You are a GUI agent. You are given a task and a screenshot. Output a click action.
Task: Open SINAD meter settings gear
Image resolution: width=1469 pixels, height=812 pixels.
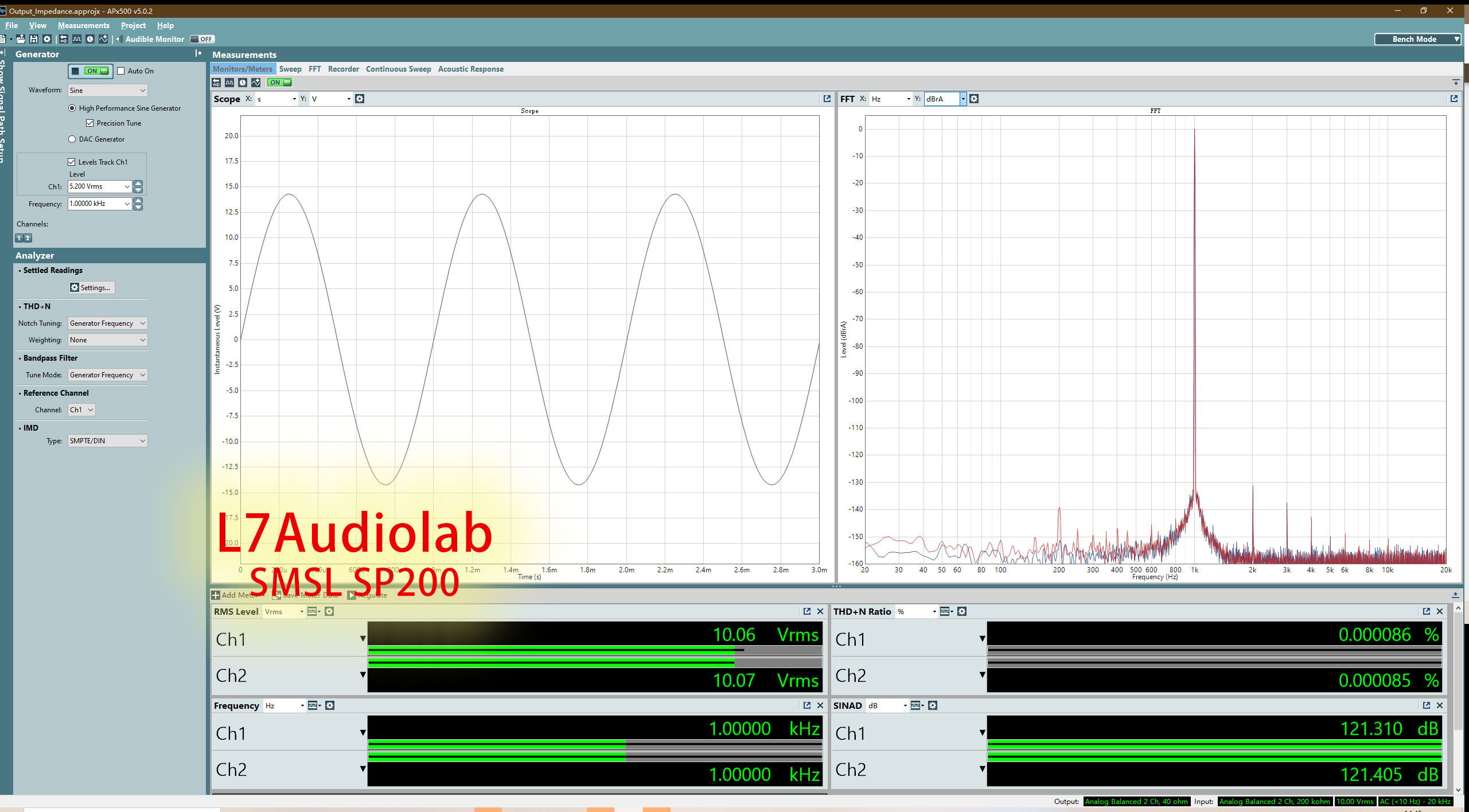tap(933, 705)
